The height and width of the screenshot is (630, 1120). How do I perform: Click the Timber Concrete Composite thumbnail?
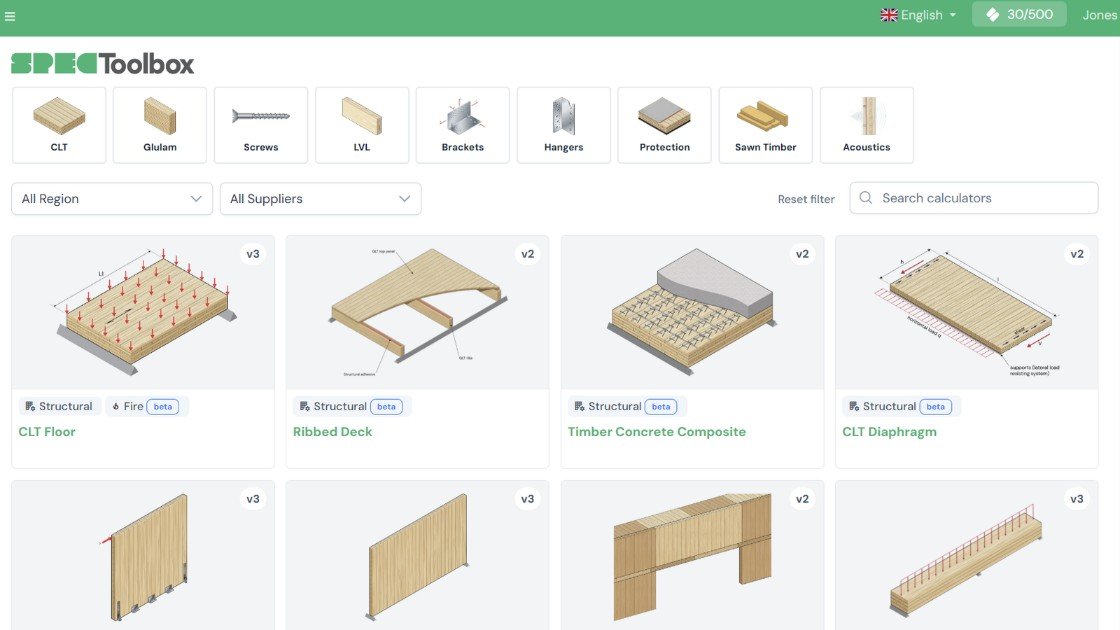tap(692, 313)
